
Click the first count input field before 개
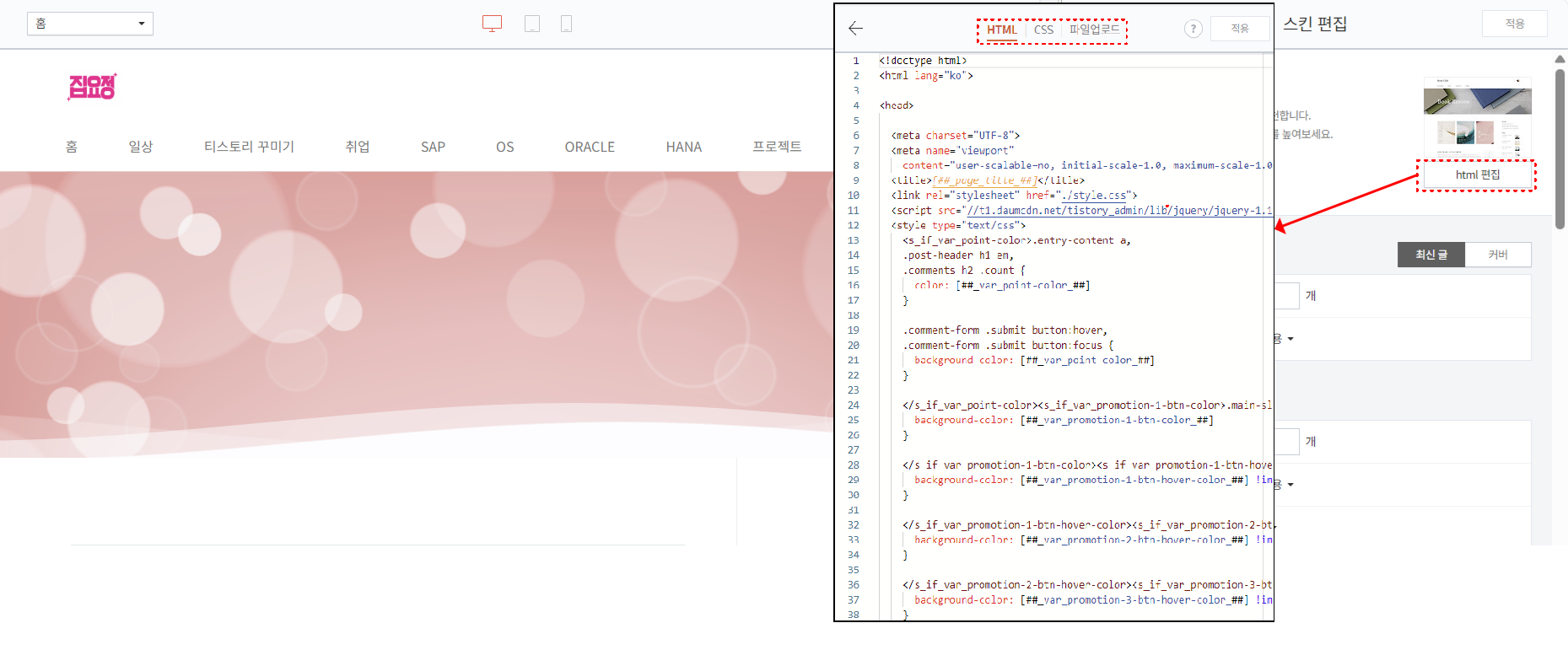[x=1286, y=296]
